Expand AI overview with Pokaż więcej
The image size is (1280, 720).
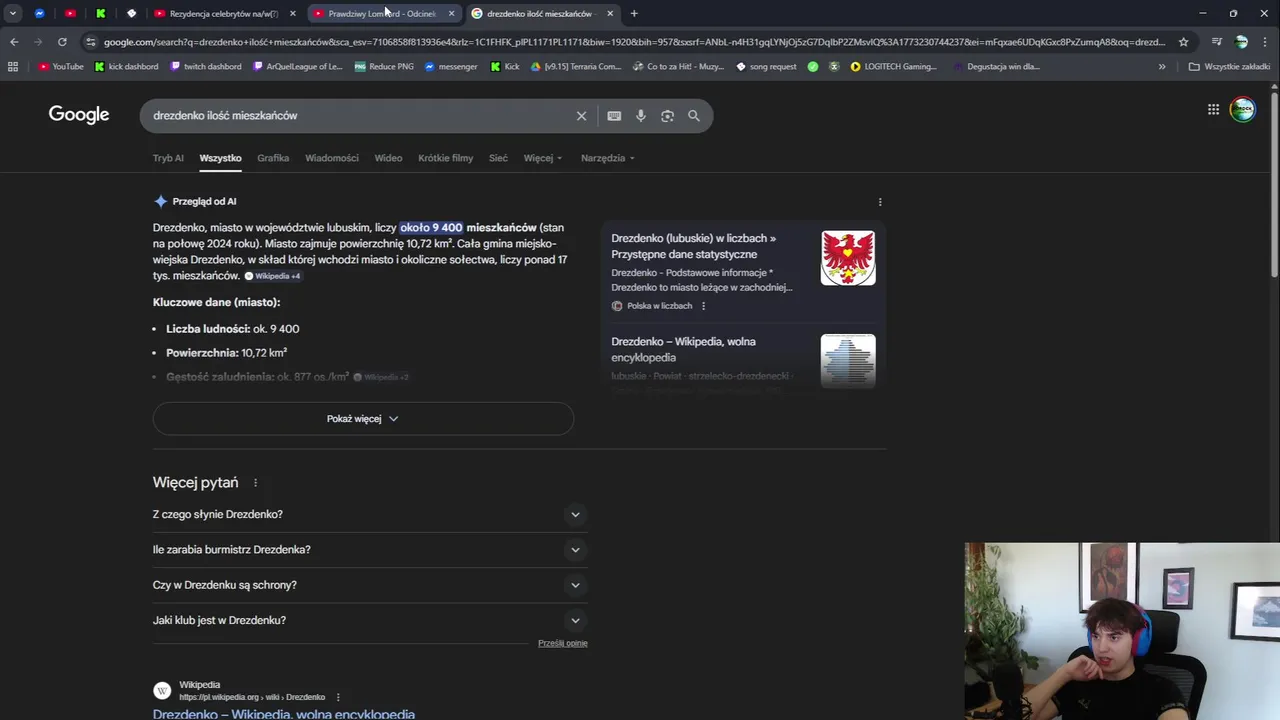(363, 419)
